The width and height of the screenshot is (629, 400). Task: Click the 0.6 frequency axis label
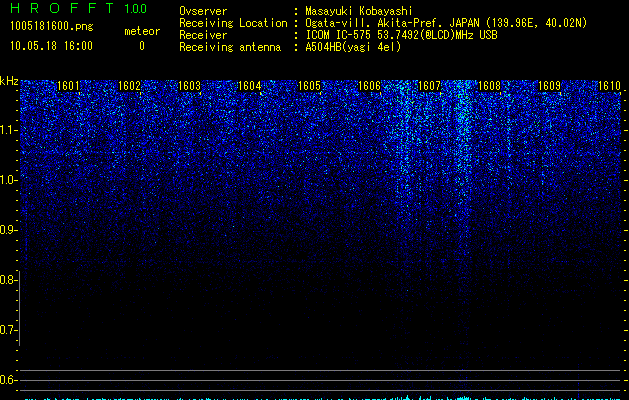8,380
